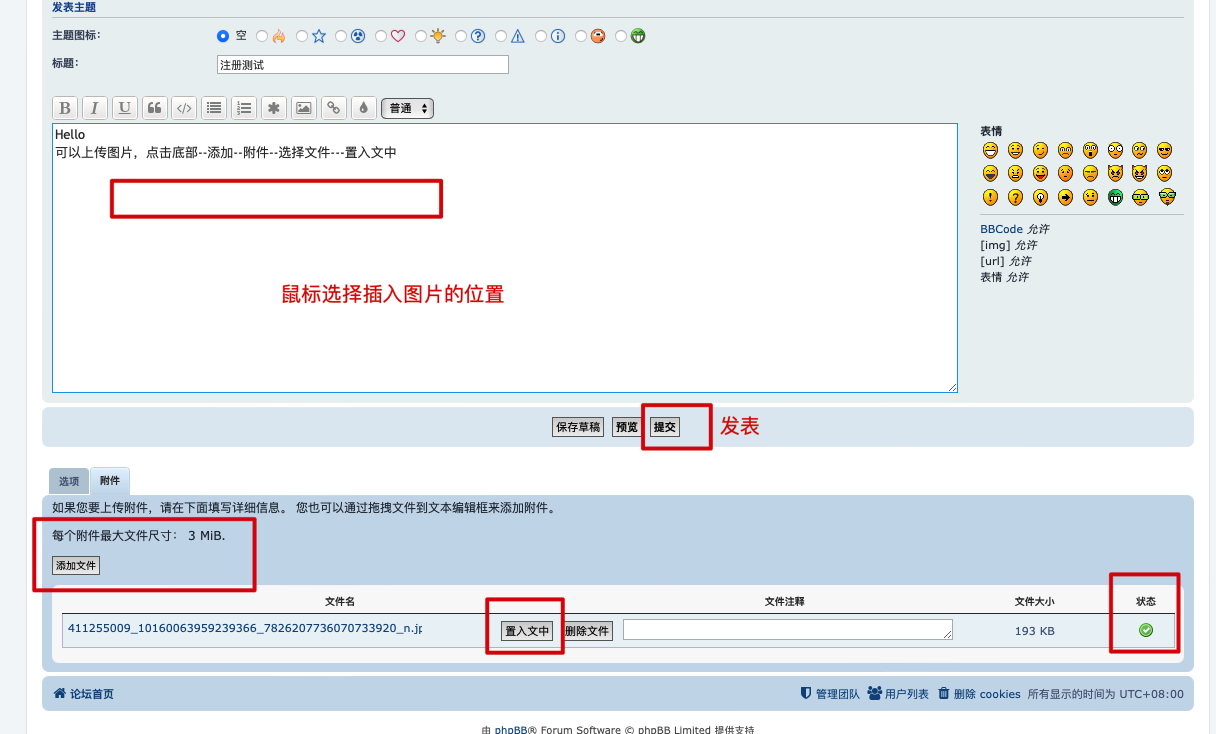Click the 添加文件 button
Image resolution: width=1216 pixels, height=734 pixels.
coord(76,566)
